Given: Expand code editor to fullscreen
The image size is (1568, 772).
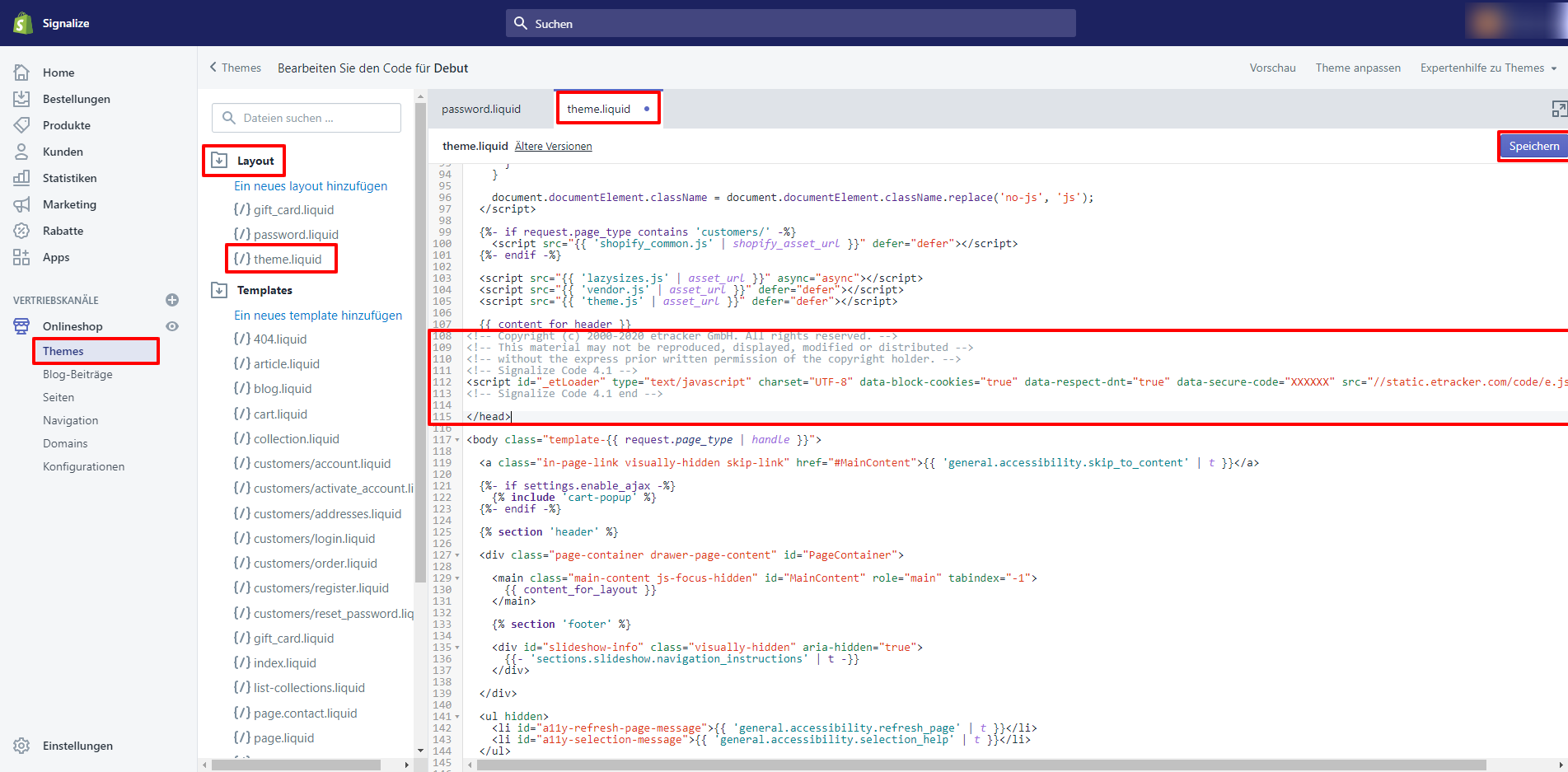Looking at the screenshot, I should [1559, 109].
